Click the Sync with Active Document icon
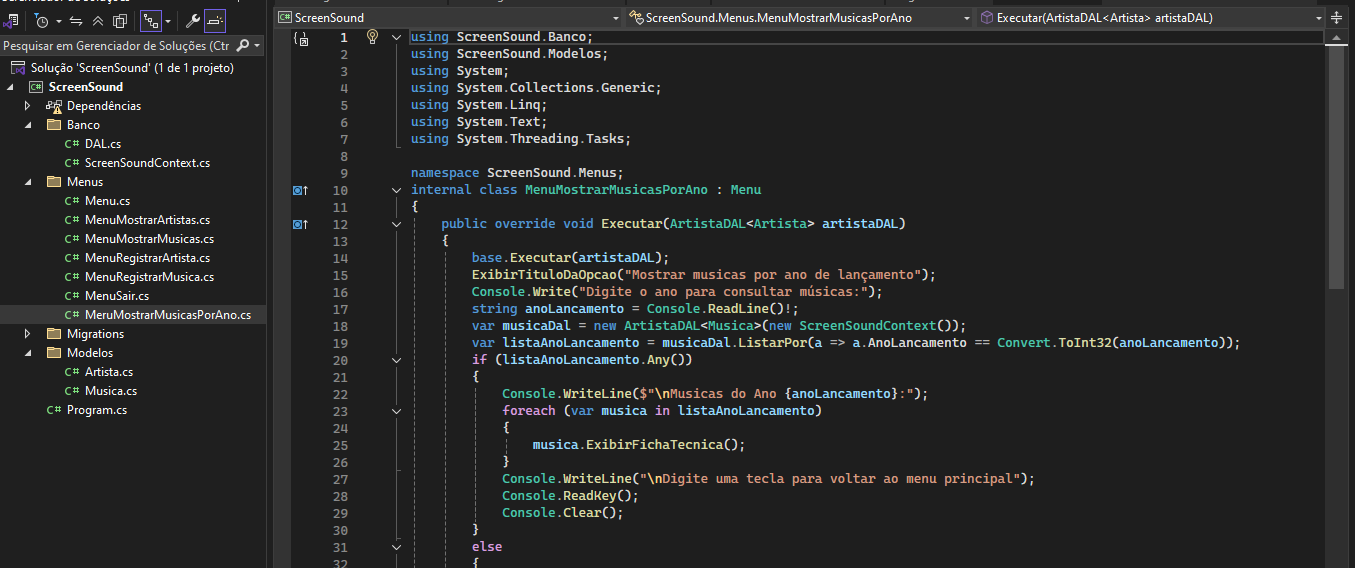The height and width of the screenshot is (568, 1355). coord(76,20)
